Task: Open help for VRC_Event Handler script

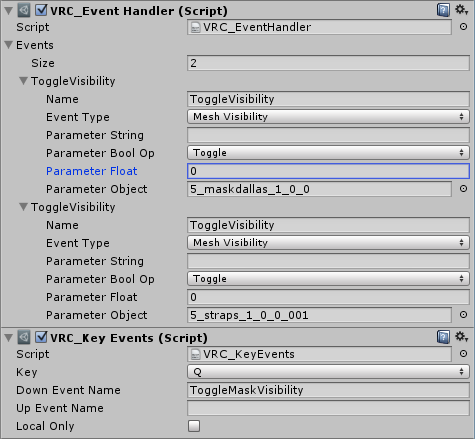Action: [443, 10]
